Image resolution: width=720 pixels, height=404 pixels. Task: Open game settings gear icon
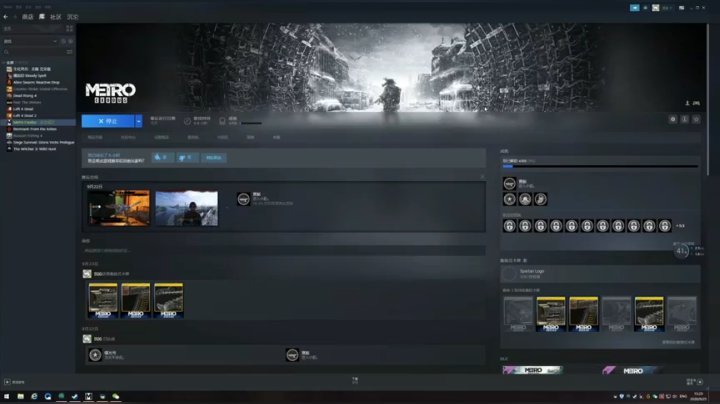pyautogui.click(x=673, y=119)
